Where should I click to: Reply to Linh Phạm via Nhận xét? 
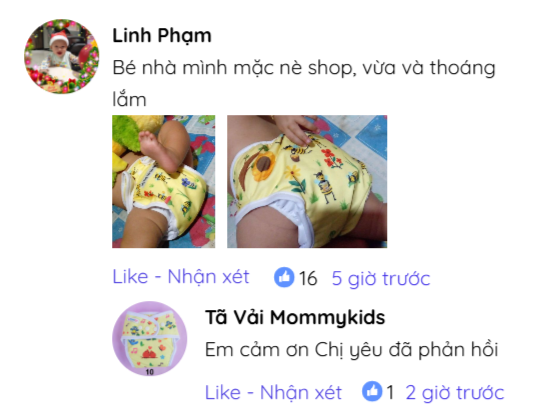(208, 278)
